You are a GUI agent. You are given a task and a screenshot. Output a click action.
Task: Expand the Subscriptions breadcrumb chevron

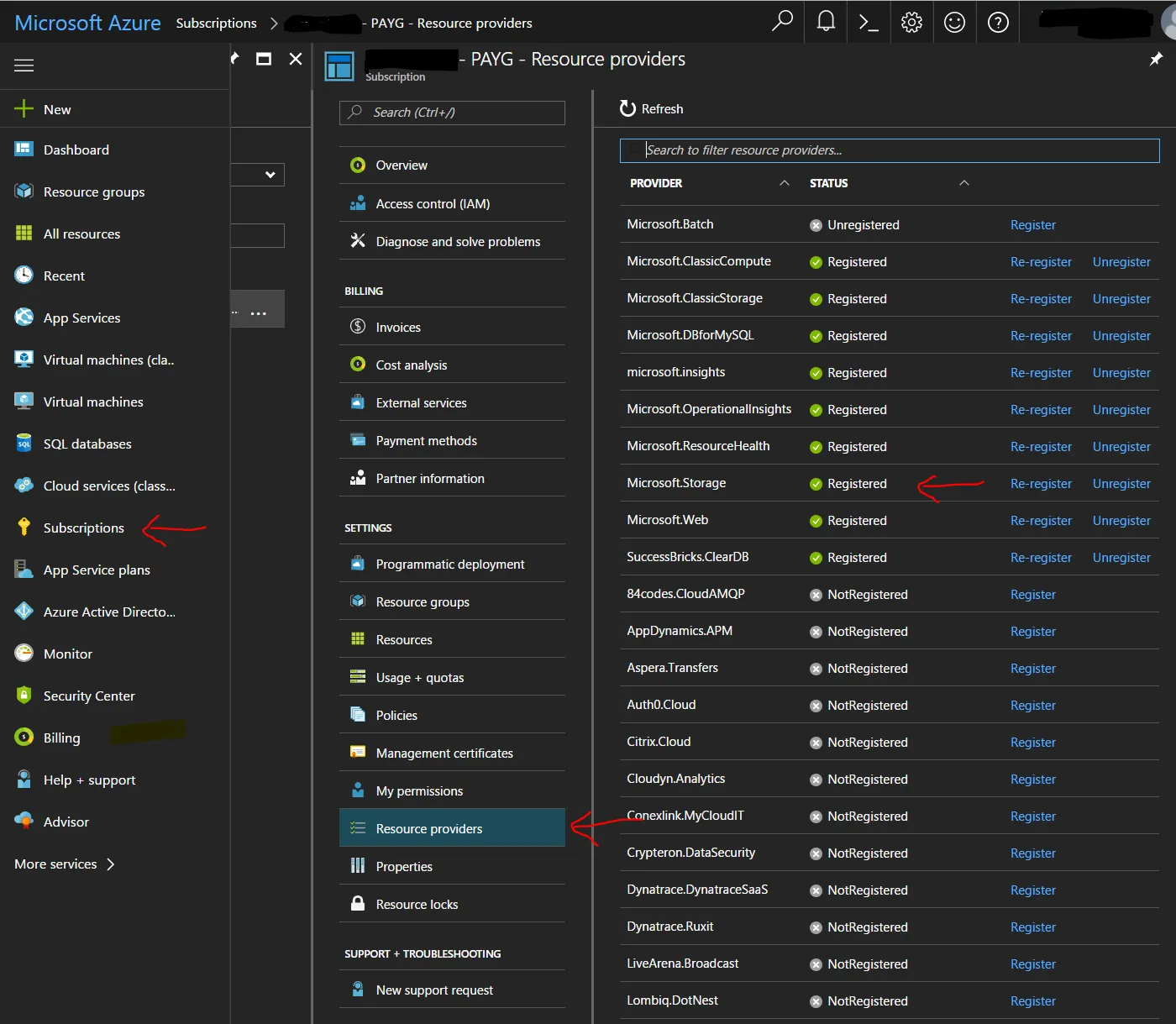point(273,24)
